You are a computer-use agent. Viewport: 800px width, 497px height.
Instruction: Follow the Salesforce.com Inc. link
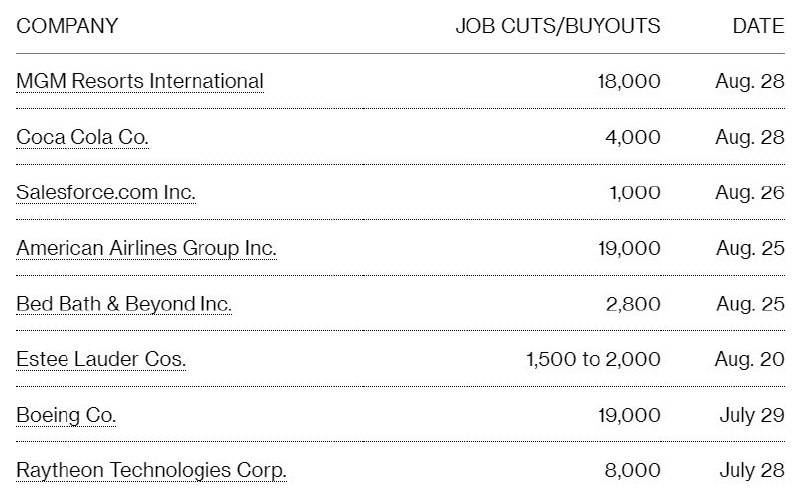coord(106,192)
